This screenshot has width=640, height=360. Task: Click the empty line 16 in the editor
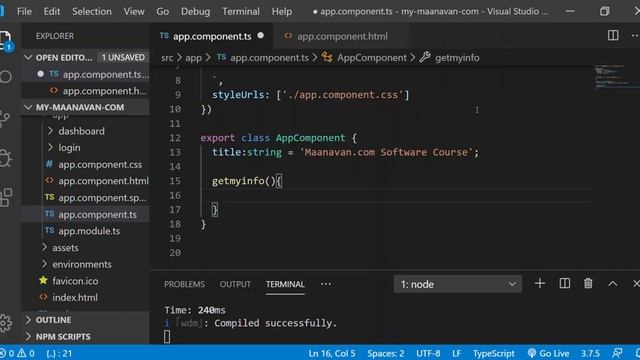click(x=396, y=195)
